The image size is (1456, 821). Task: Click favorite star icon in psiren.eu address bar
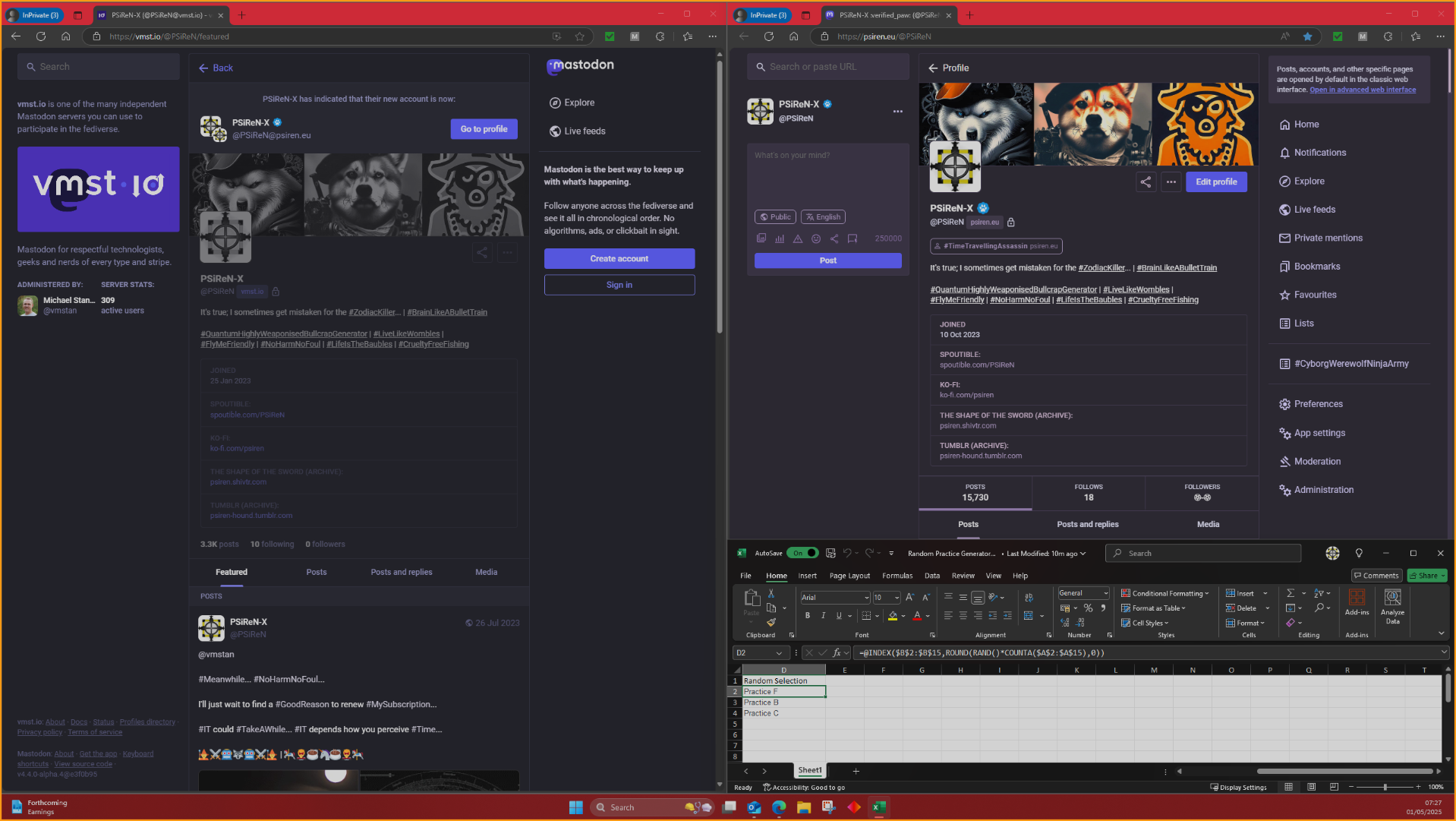(1307, 36)
